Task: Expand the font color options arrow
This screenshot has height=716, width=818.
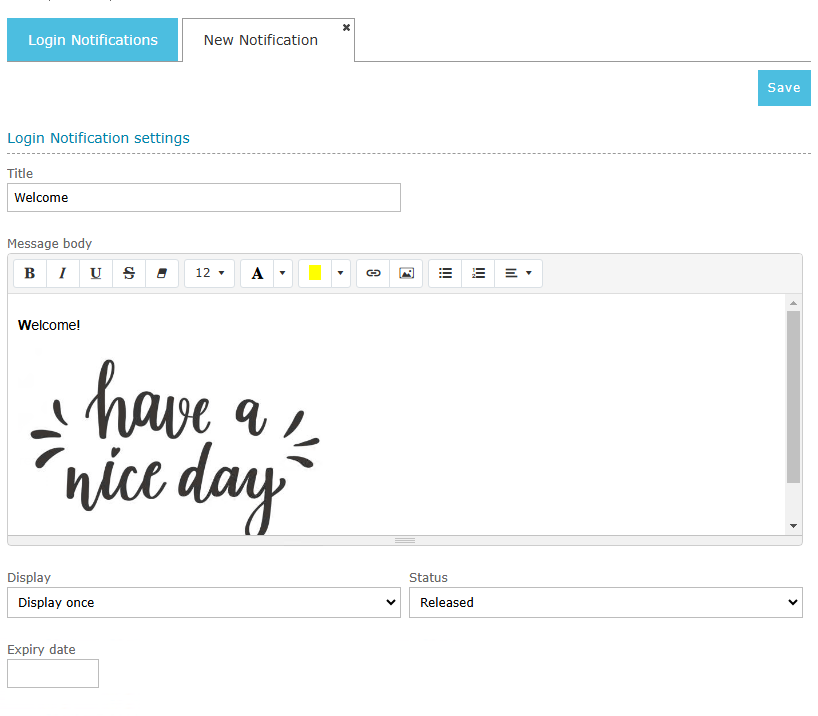Action: coord(283,273)
